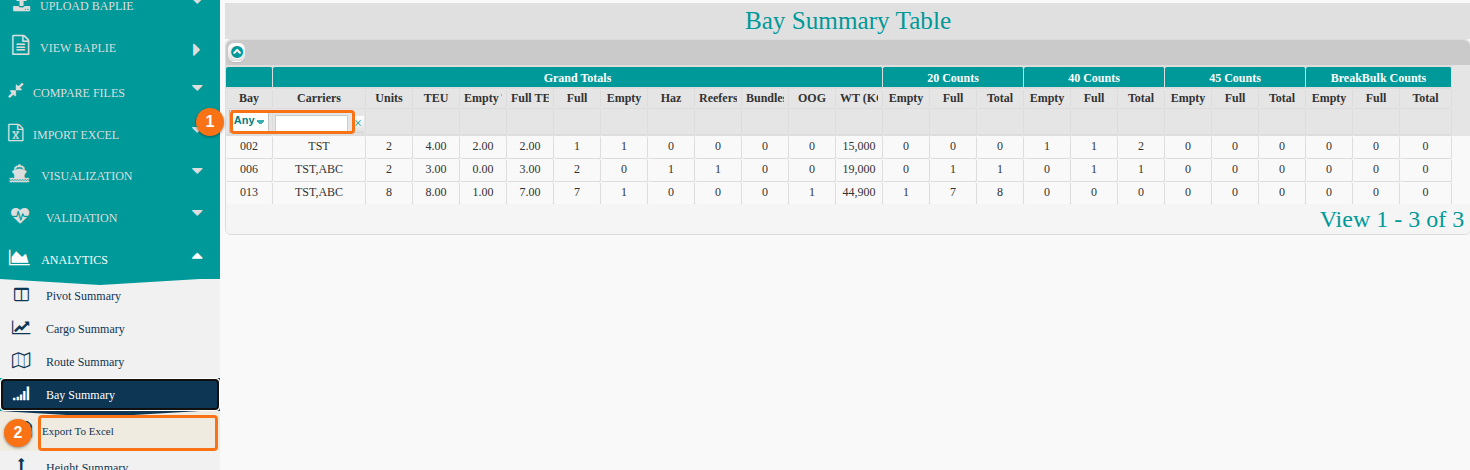Click the Route Summary map icon
The width and height of the screenshot is (1470, 470).
(21, 361)
